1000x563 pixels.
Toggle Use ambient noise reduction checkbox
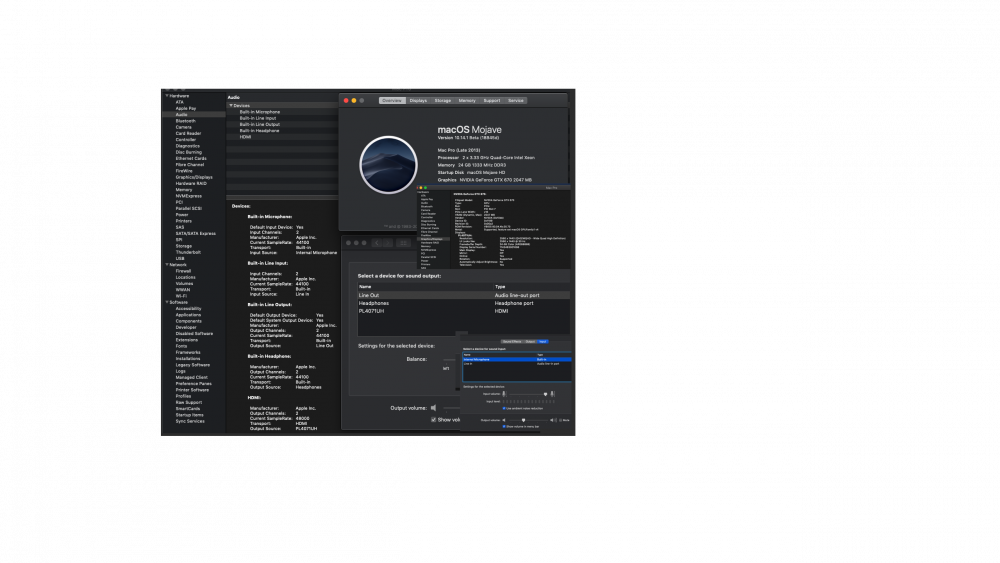coord(504,408)
